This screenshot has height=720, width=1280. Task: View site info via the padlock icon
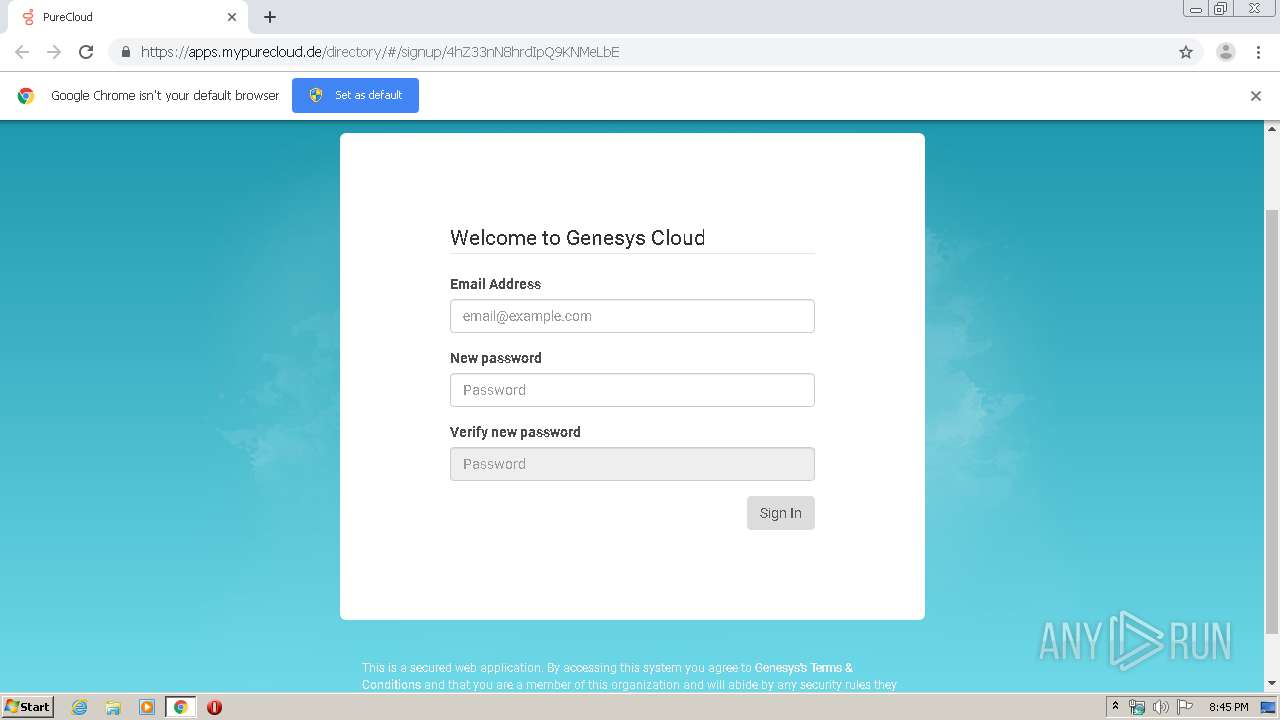(x=125, y=52)
